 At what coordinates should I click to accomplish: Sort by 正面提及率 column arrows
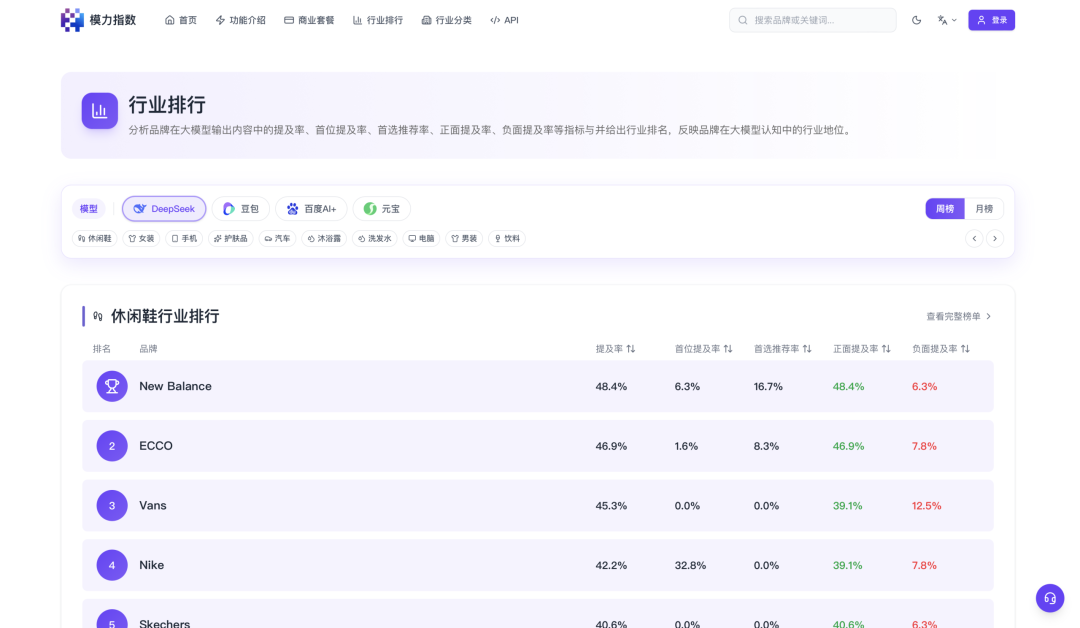click(886, 349)
